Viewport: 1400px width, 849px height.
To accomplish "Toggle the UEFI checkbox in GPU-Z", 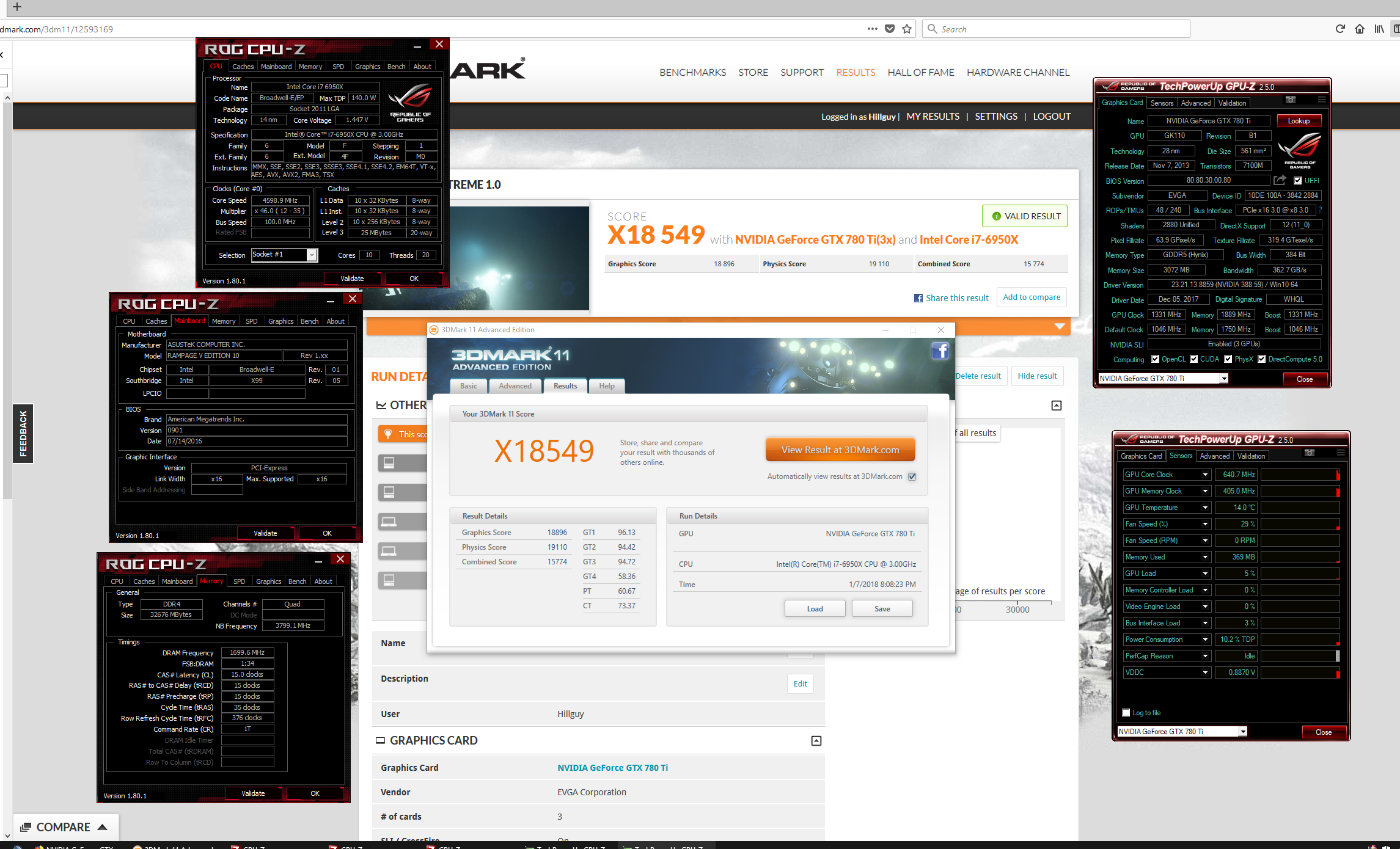I will 1297,181.
